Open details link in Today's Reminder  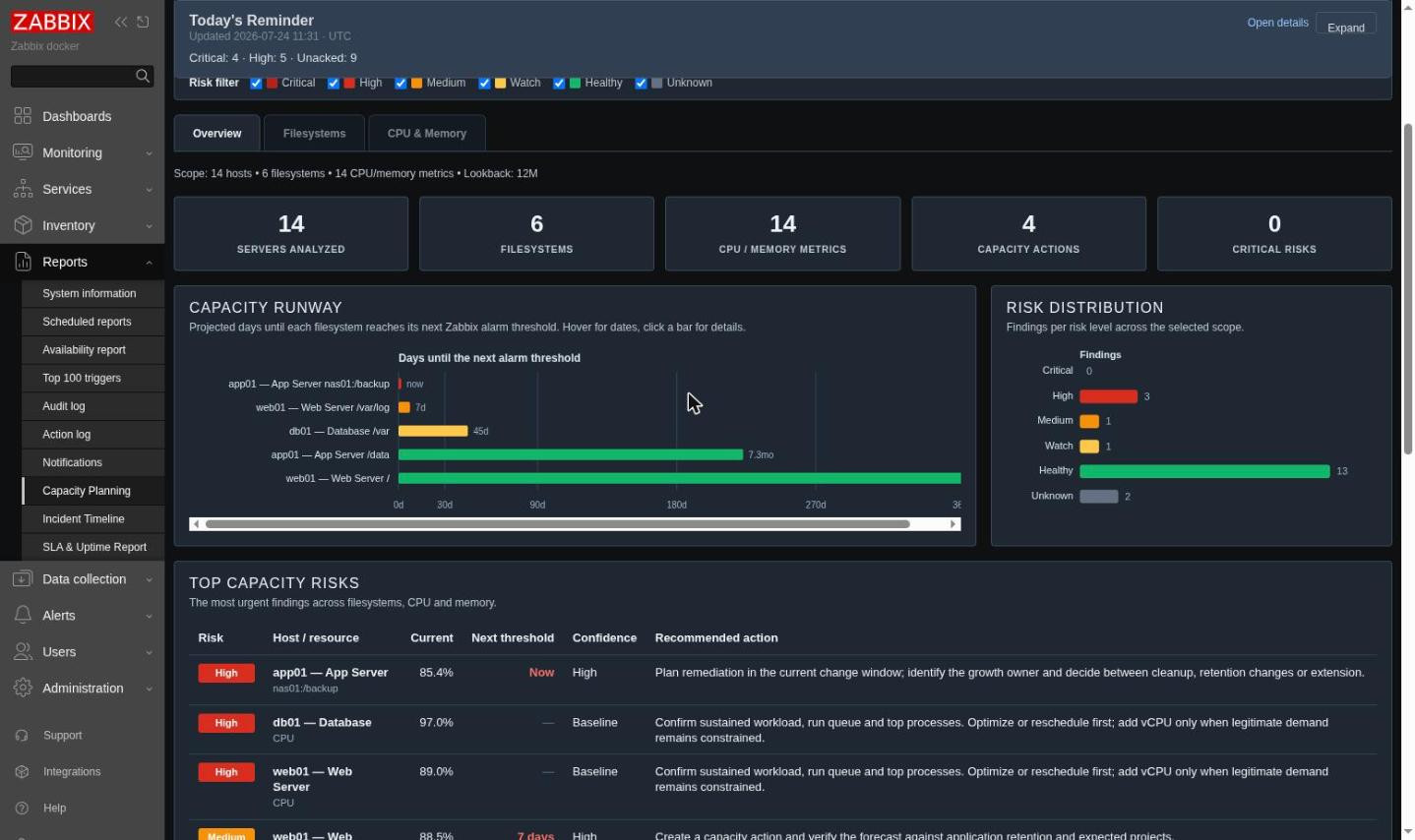[x=1277, y=23]
